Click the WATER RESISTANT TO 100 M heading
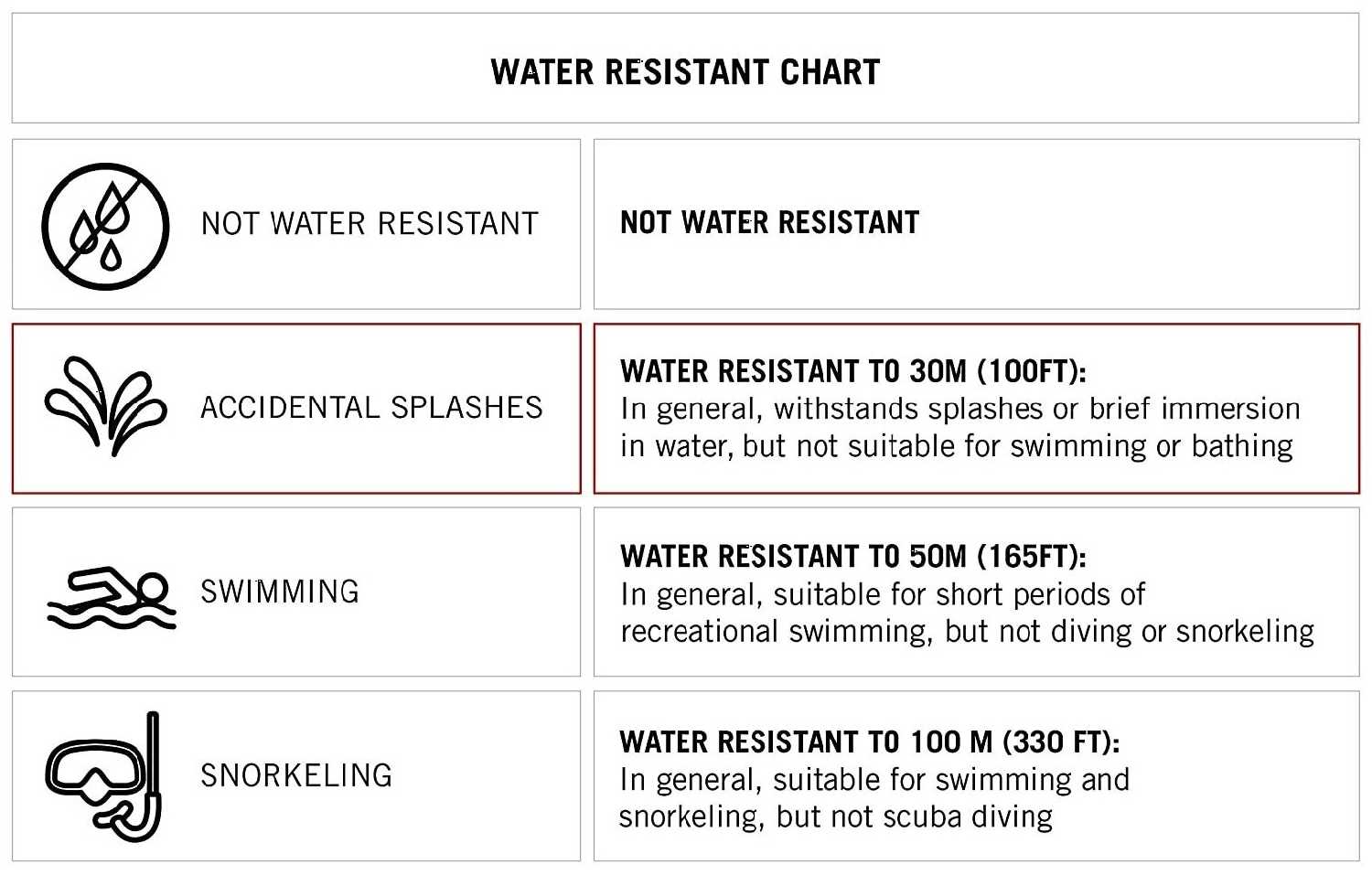 [869, 742]
